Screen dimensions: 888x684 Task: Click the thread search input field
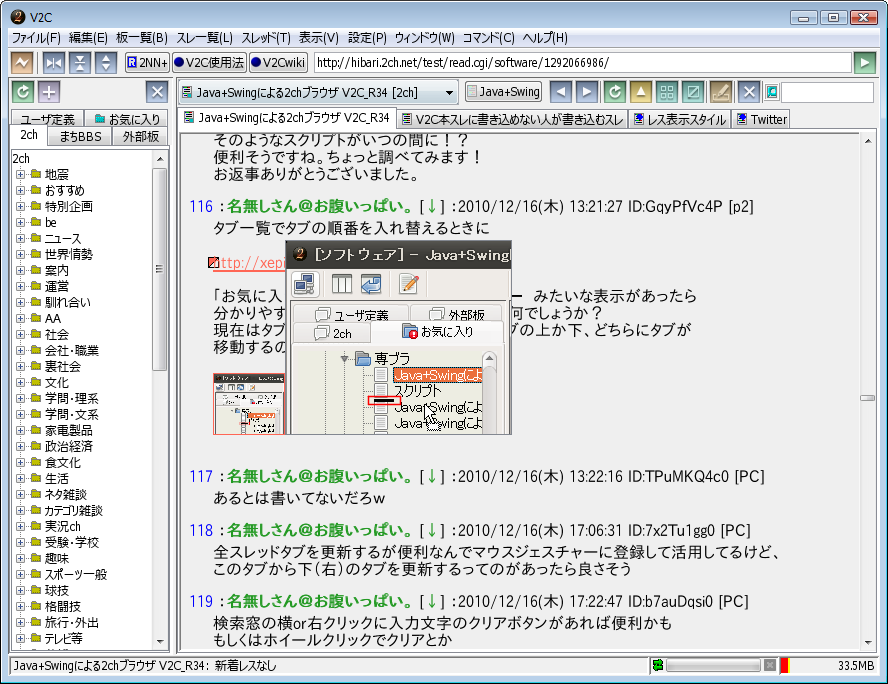coord(828,92)
